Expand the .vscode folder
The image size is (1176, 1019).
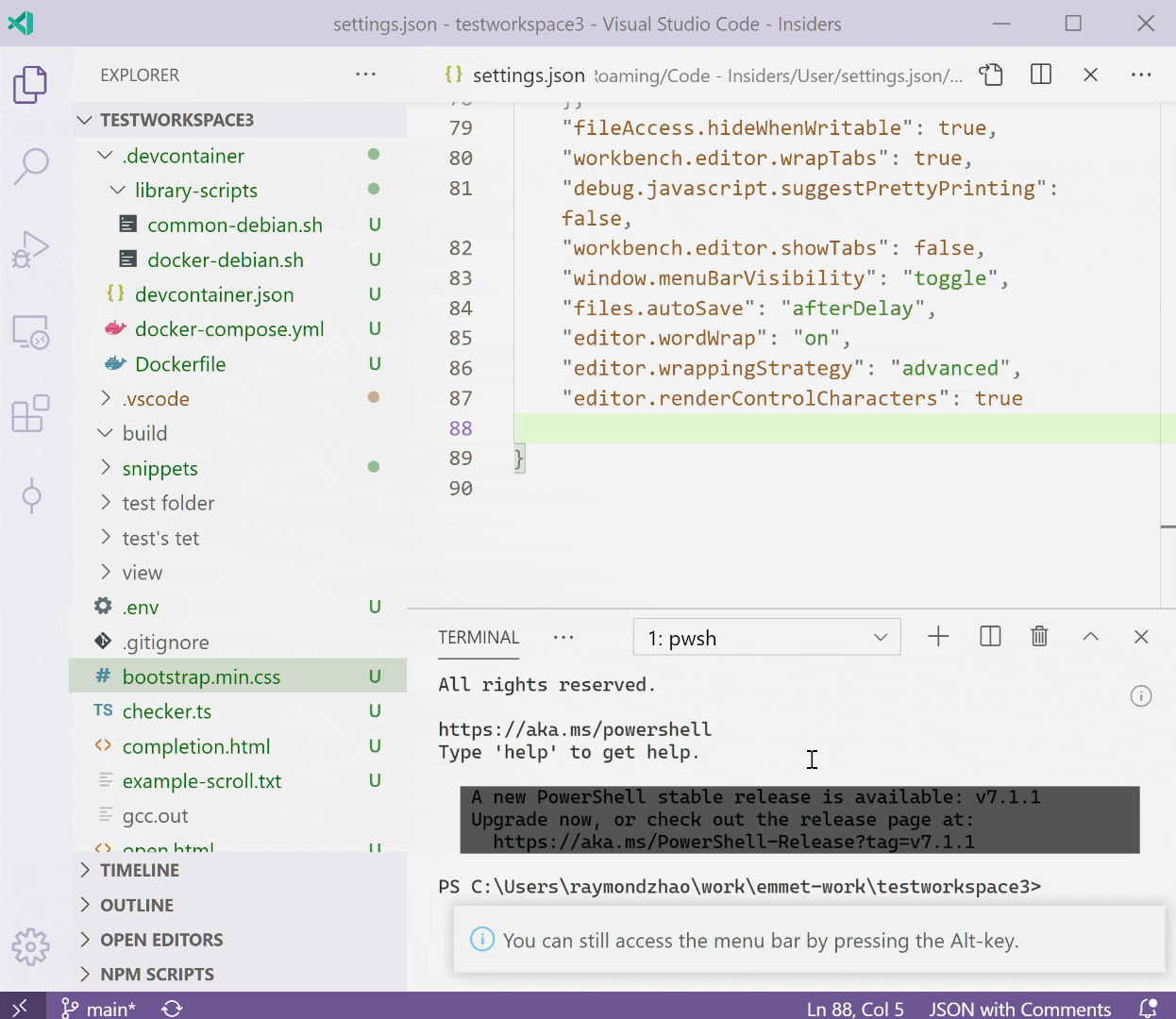(x=238, y=399)
